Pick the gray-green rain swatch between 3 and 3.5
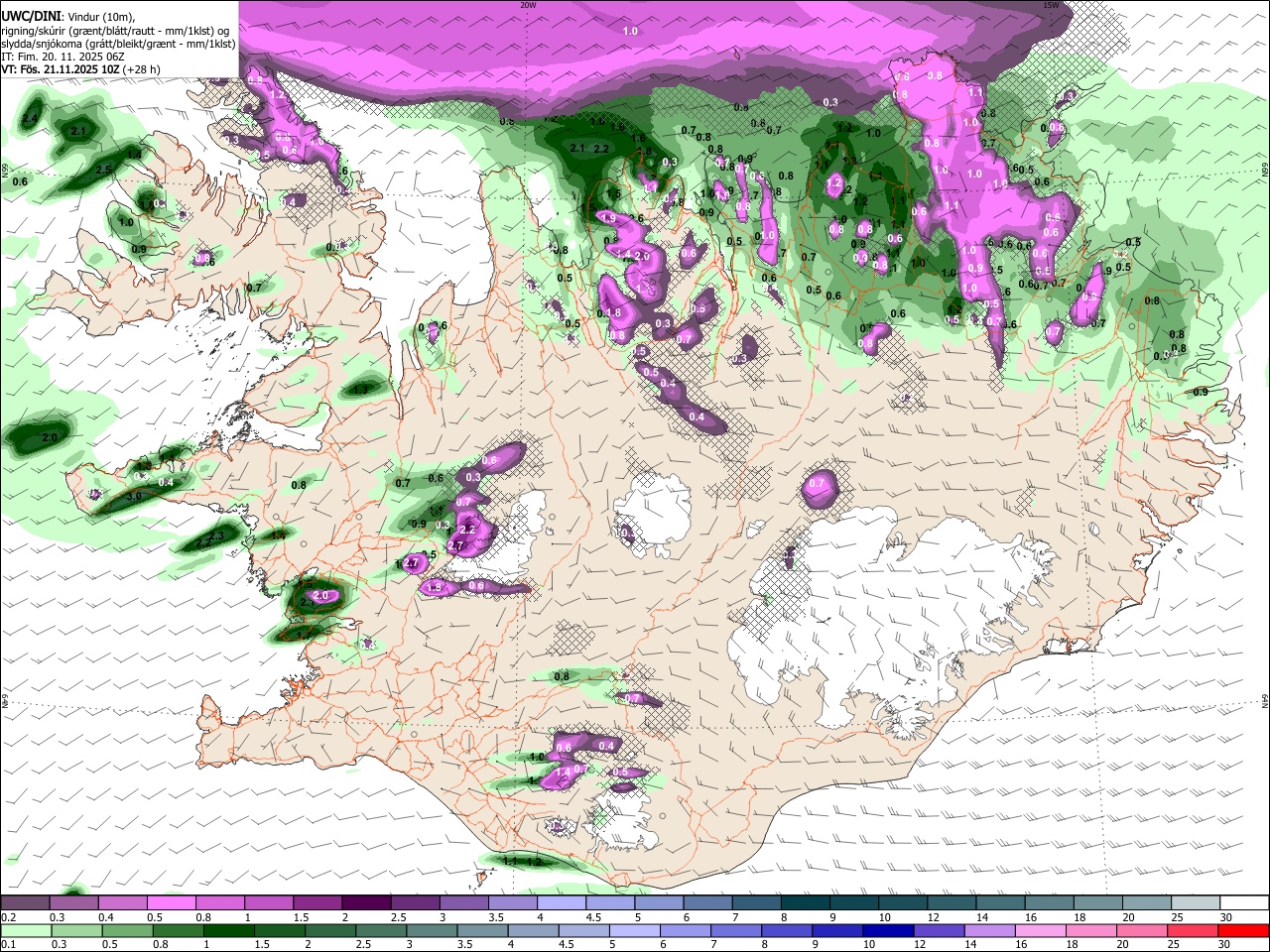 click(432, 930)
